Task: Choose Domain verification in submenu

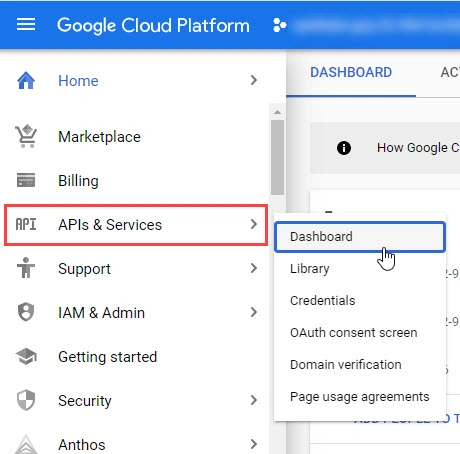Action: tap(360, 365)
